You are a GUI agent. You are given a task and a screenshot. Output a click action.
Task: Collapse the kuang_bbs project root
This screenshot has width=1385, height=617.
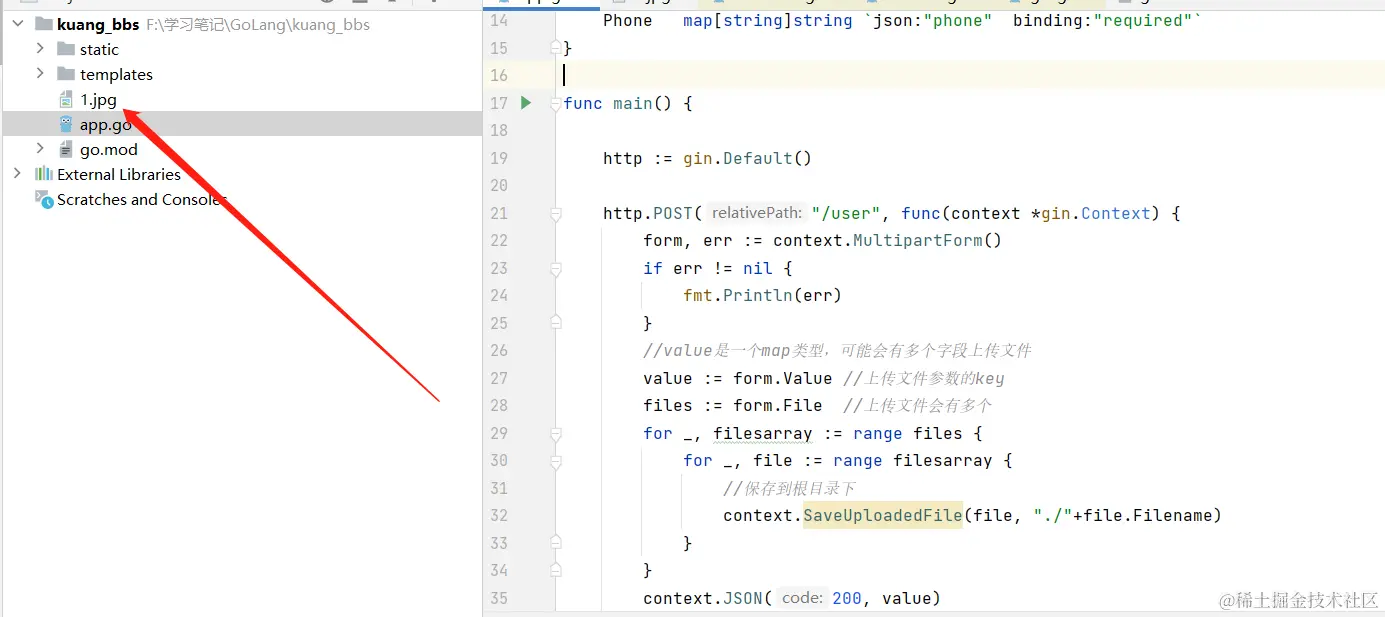(x=18, y=24)
